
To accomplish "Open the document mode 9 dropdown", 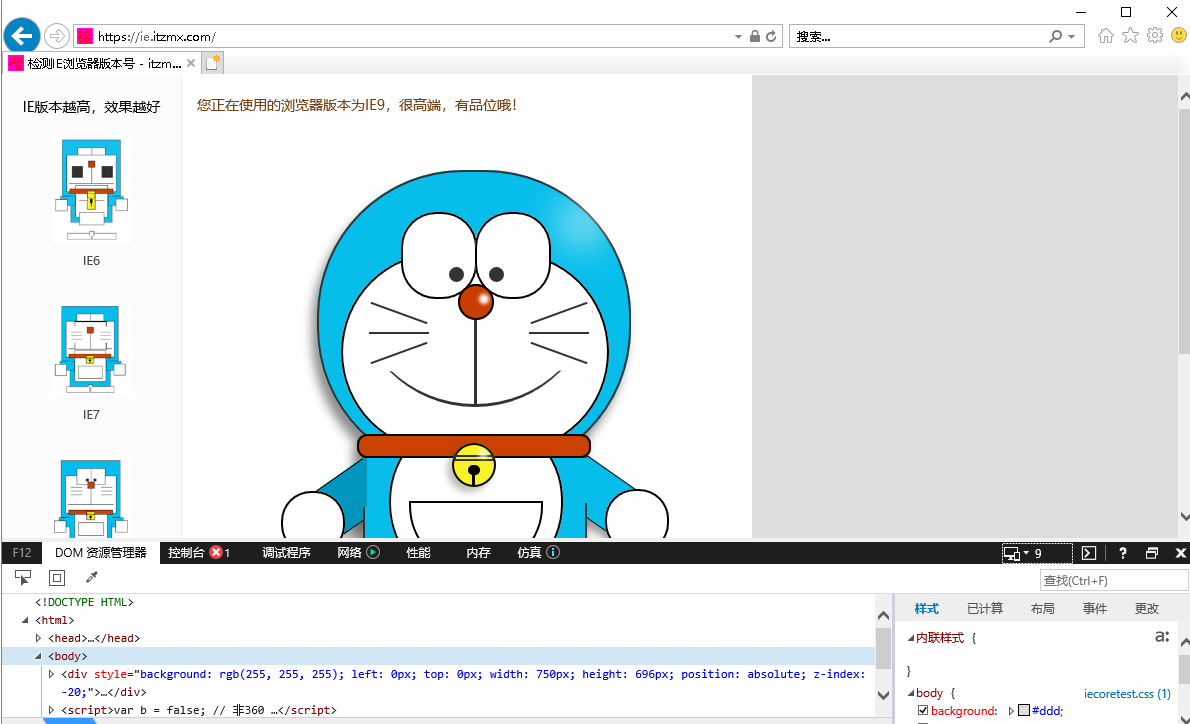I will 1037,552.
